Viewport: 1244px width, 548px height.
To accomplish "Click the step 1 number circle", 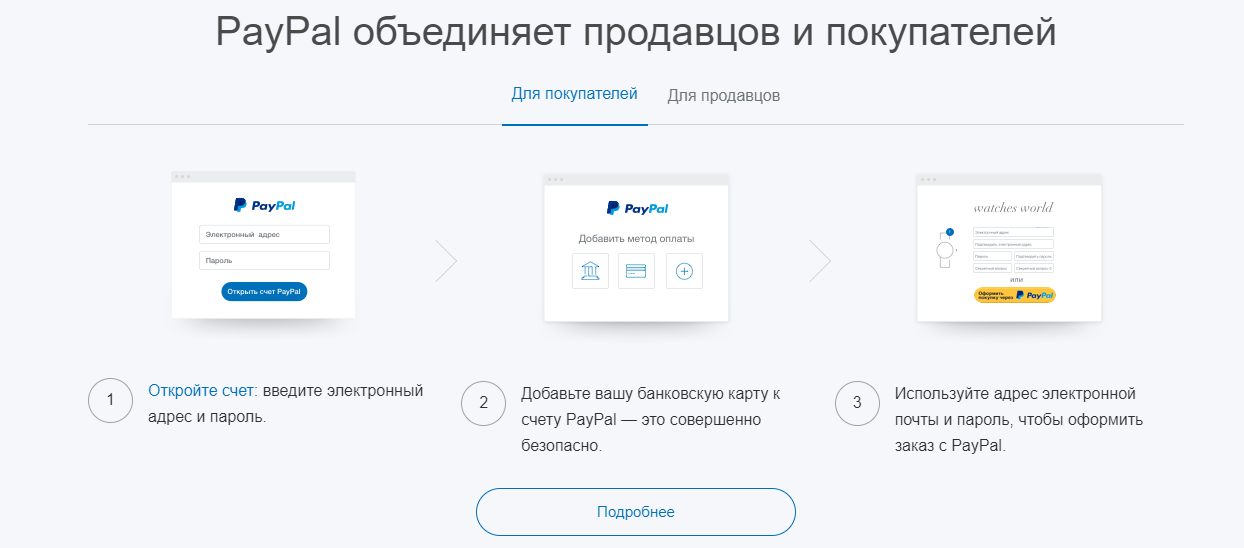I will [111, 402].
